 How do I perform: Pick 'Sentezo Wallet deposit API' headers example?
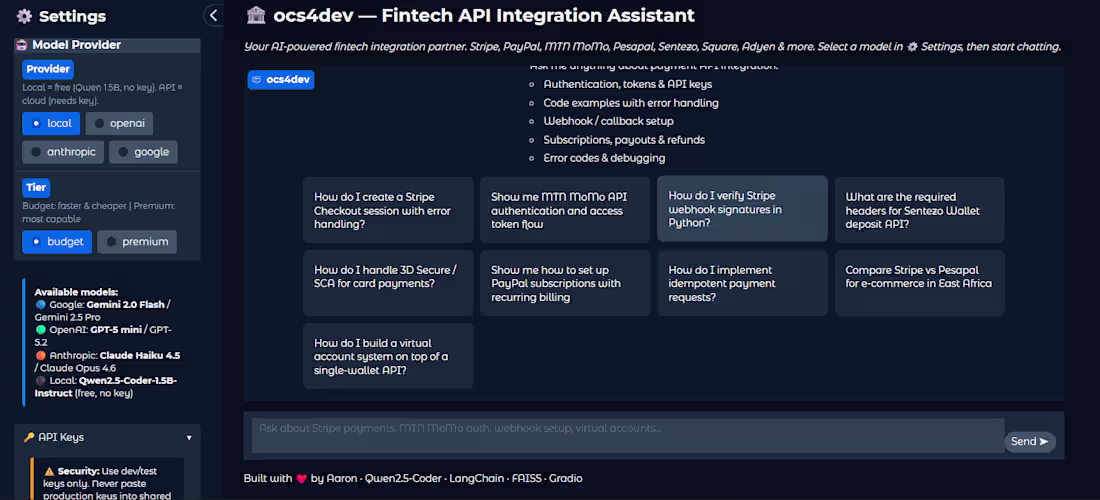(x=920, y=210)
